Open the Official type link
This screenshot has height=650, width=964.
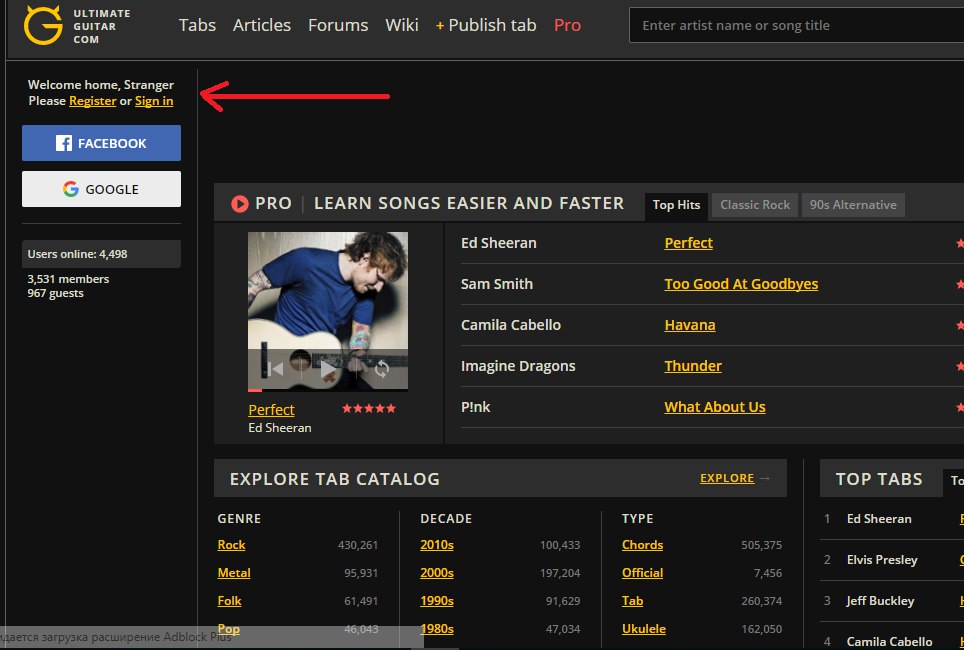(642, 573)
